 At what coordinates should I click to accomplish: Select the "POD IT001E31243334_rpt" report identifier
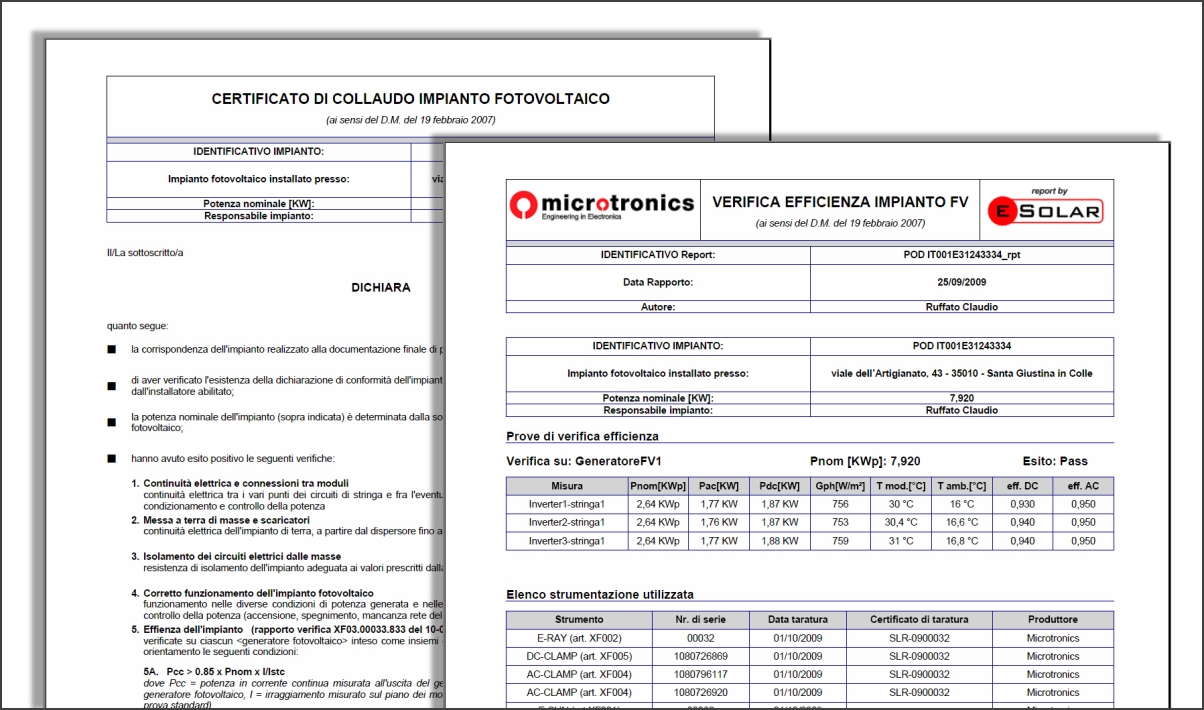[961, 255]
